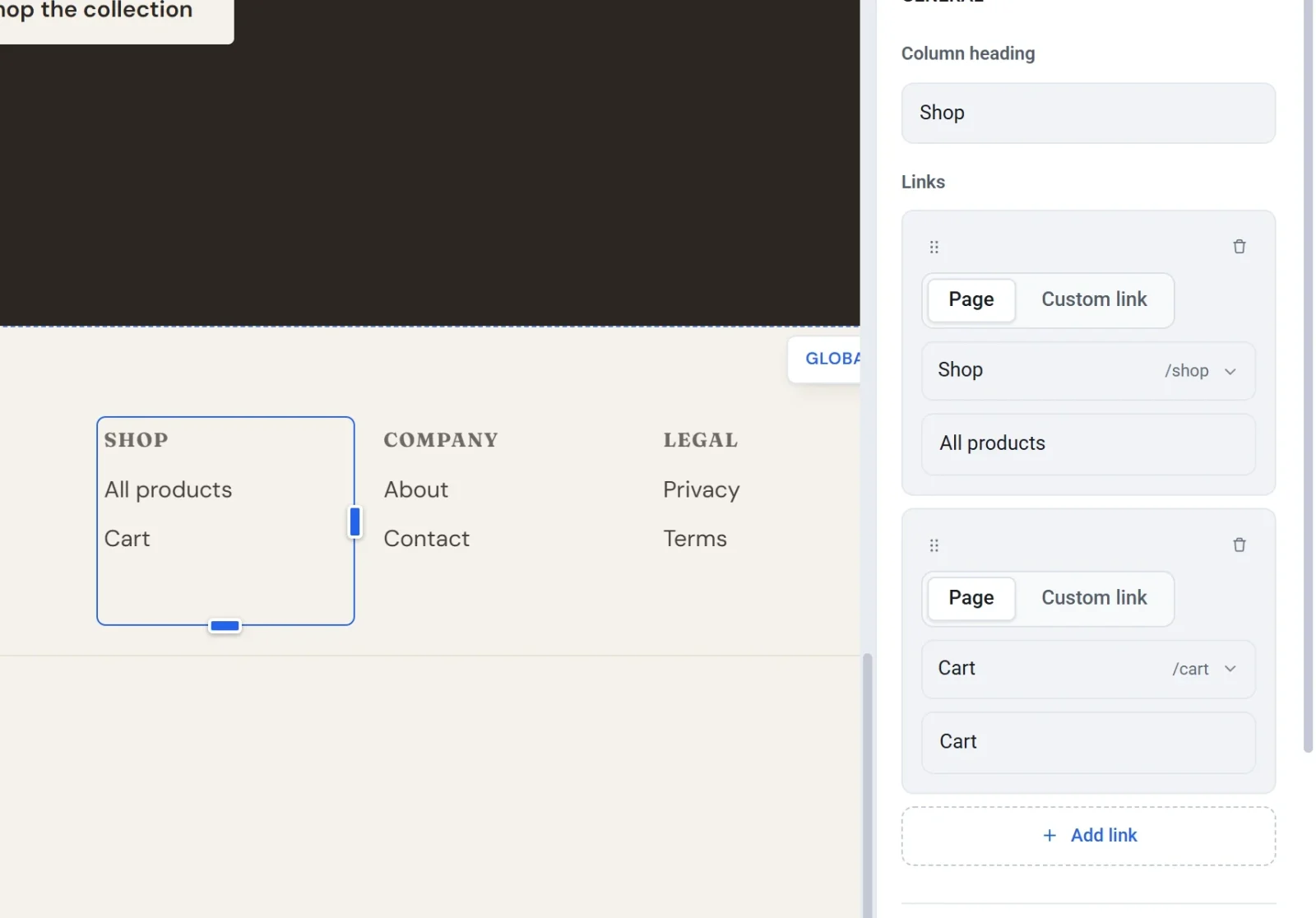
Task: Click Cart link in footer preview
Action: (127, 539)
